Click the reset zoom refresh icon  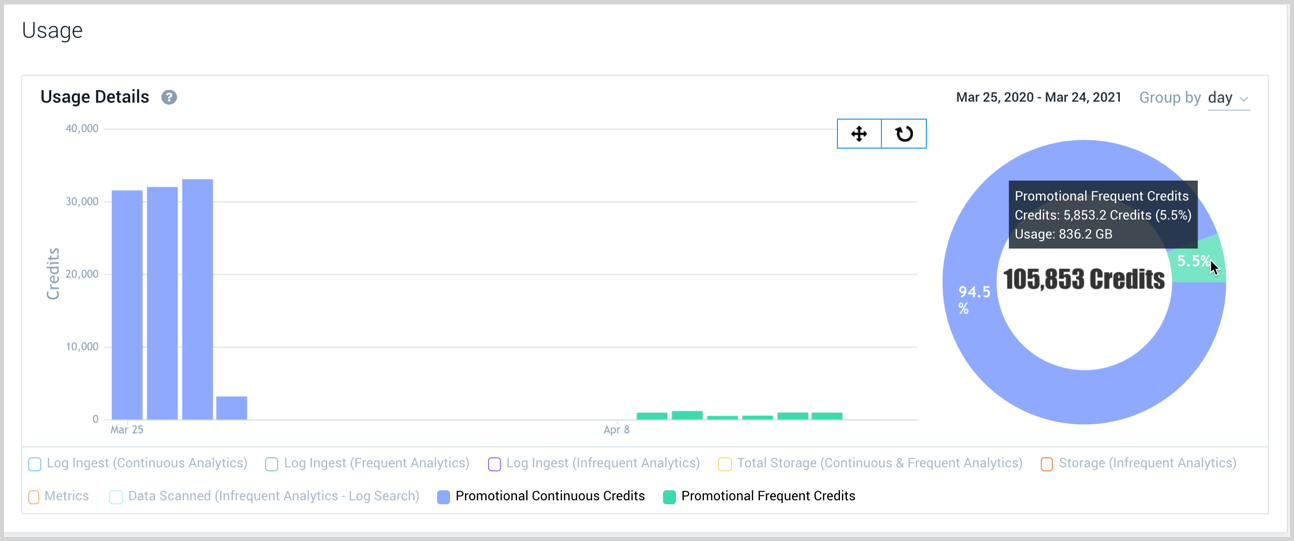point(904,134)
